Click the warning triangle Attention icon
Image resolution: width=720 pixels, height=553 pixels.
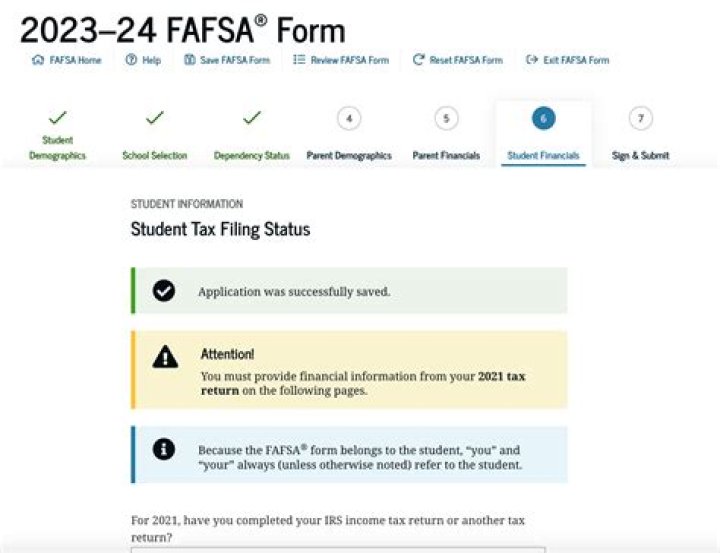(165, 357)
